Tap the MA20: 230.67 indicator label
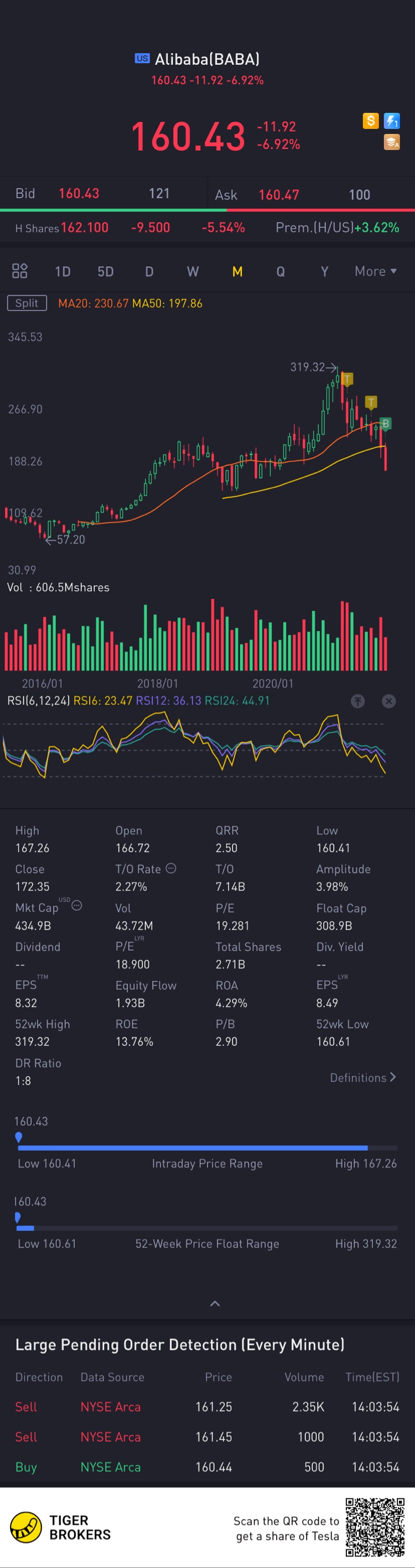Viewport: 415px width, 1568px height. pos(93,303)
